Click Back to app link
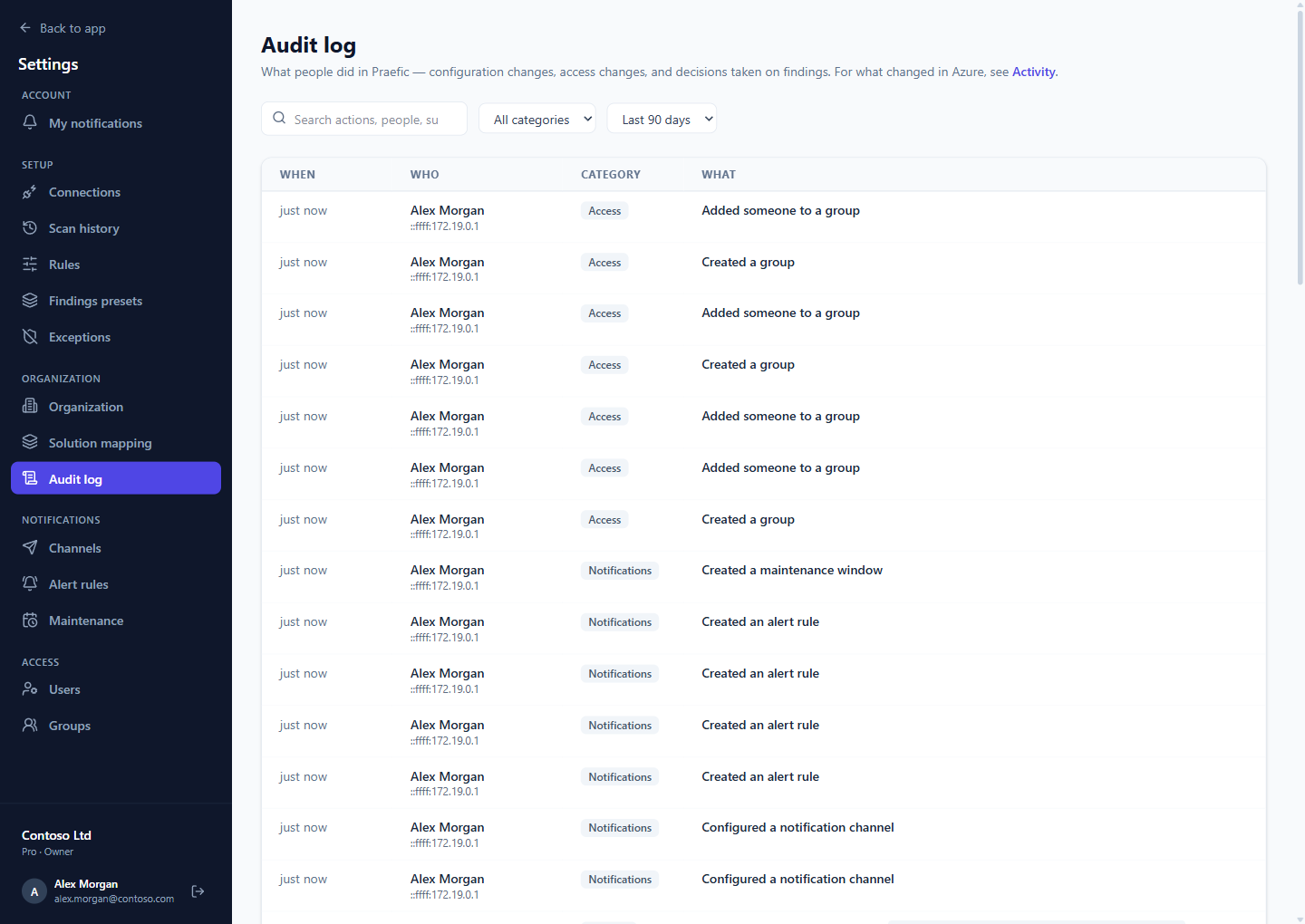 coord(63,28)
